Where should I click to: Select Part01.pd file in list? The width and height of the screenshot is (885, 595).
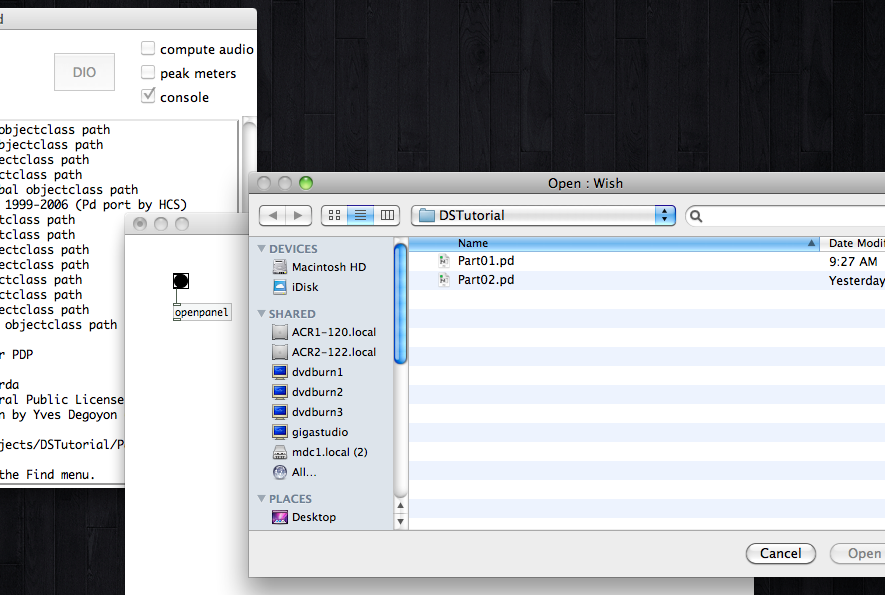pos(485,261)
